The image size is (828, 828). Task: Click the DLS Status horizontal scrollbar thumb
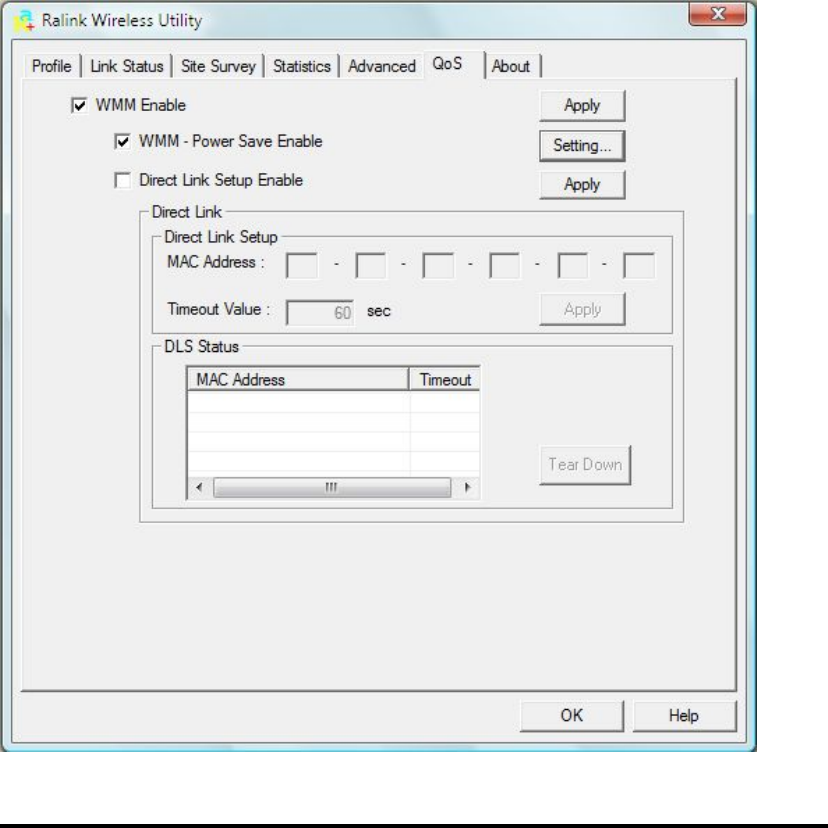(332, 487)
